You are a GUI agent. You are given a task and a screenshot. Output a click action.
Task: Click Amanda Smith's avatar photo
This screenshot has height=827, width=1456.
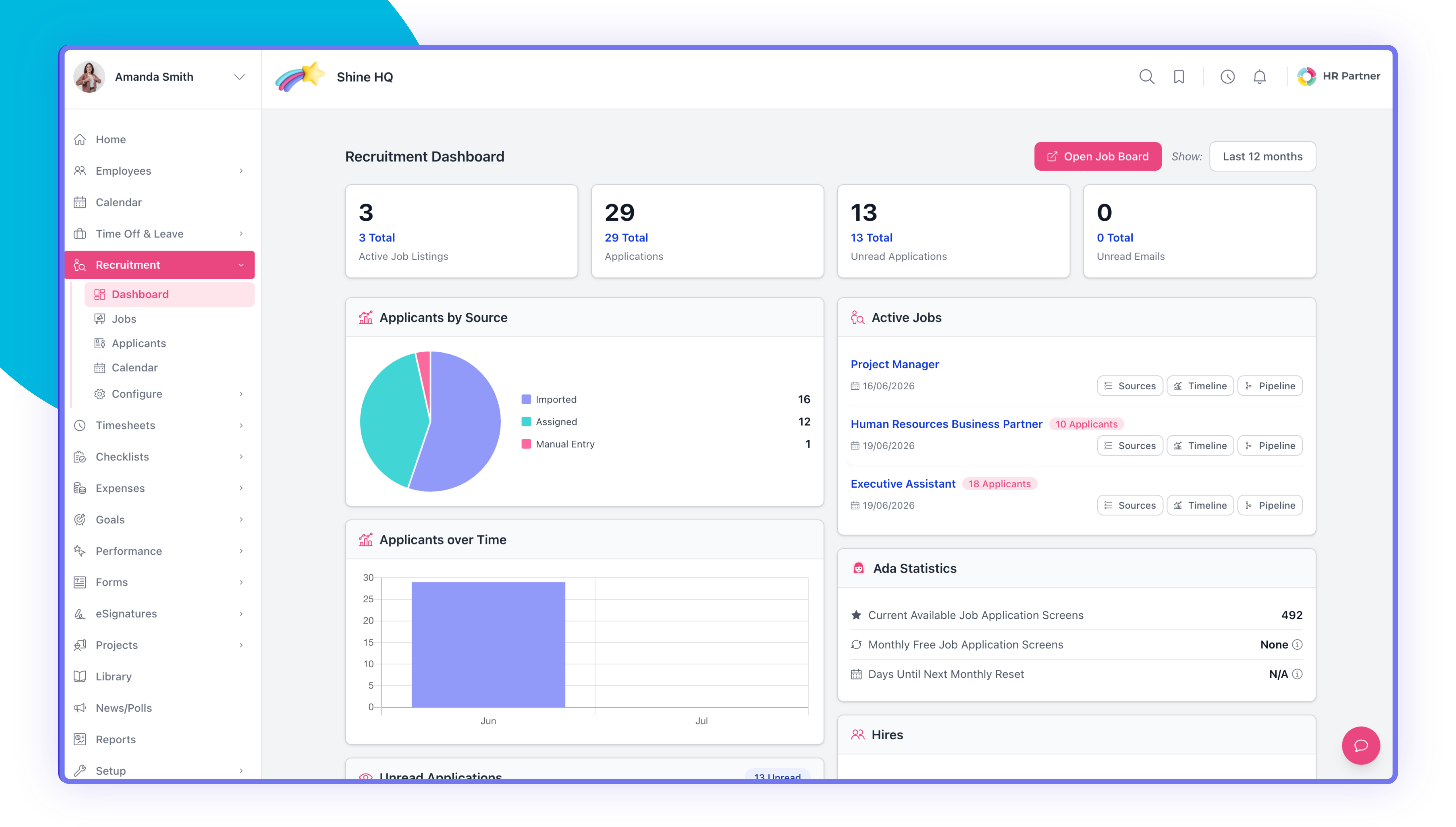[89, 77]
